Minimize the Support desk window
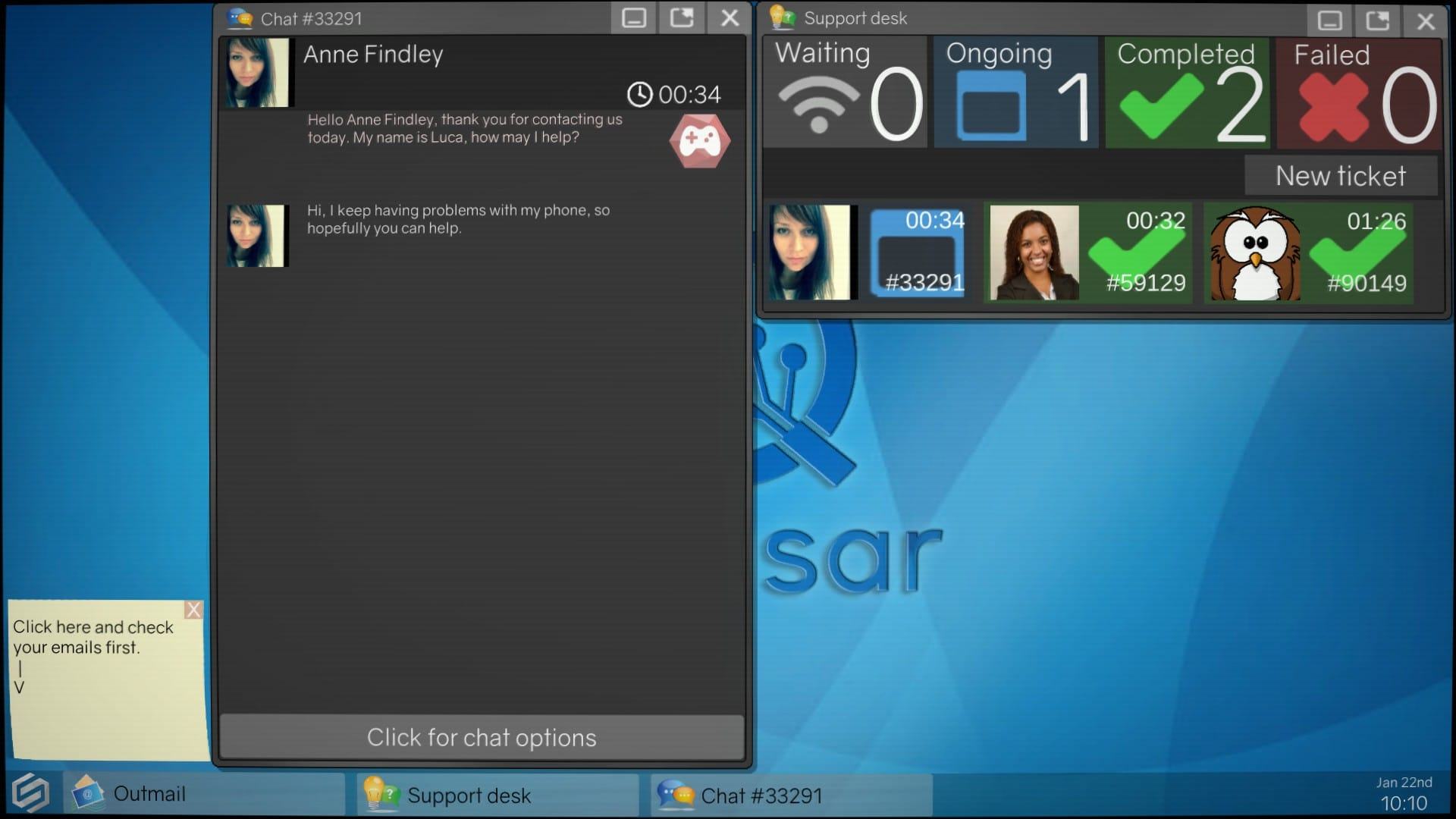 pyautogui.click(x=1329, y=20)
